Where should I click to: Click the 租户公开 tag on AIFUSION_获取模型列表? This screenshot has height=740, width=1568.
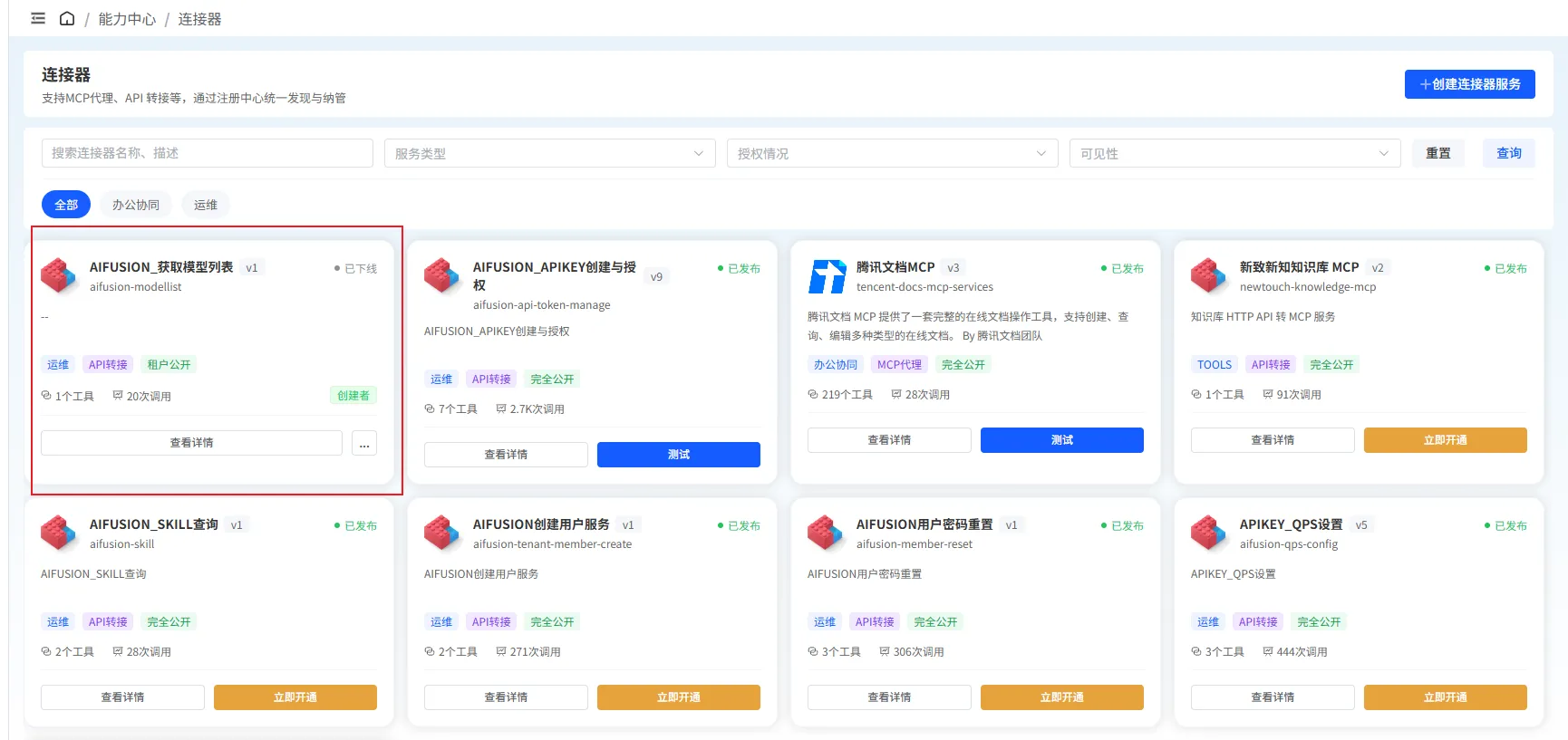[x=169, y=365]
